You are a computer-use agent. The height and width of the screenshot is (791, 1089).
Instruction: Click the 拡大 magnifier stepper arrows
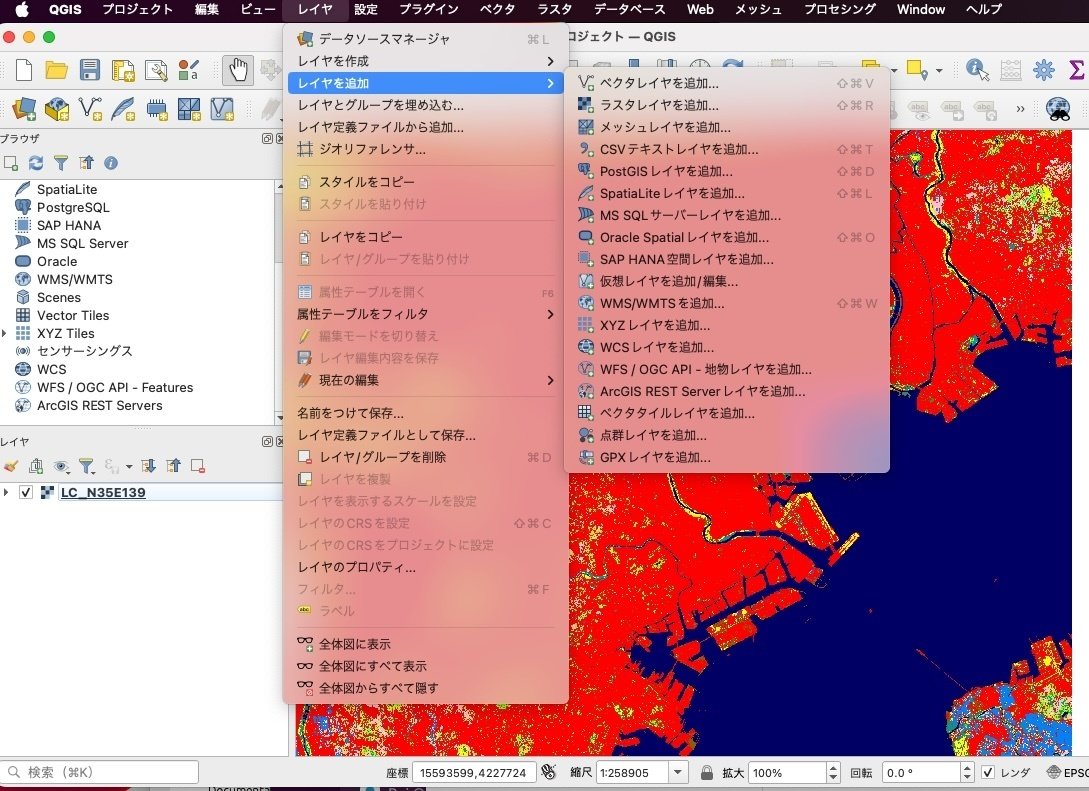click(833, 772)
